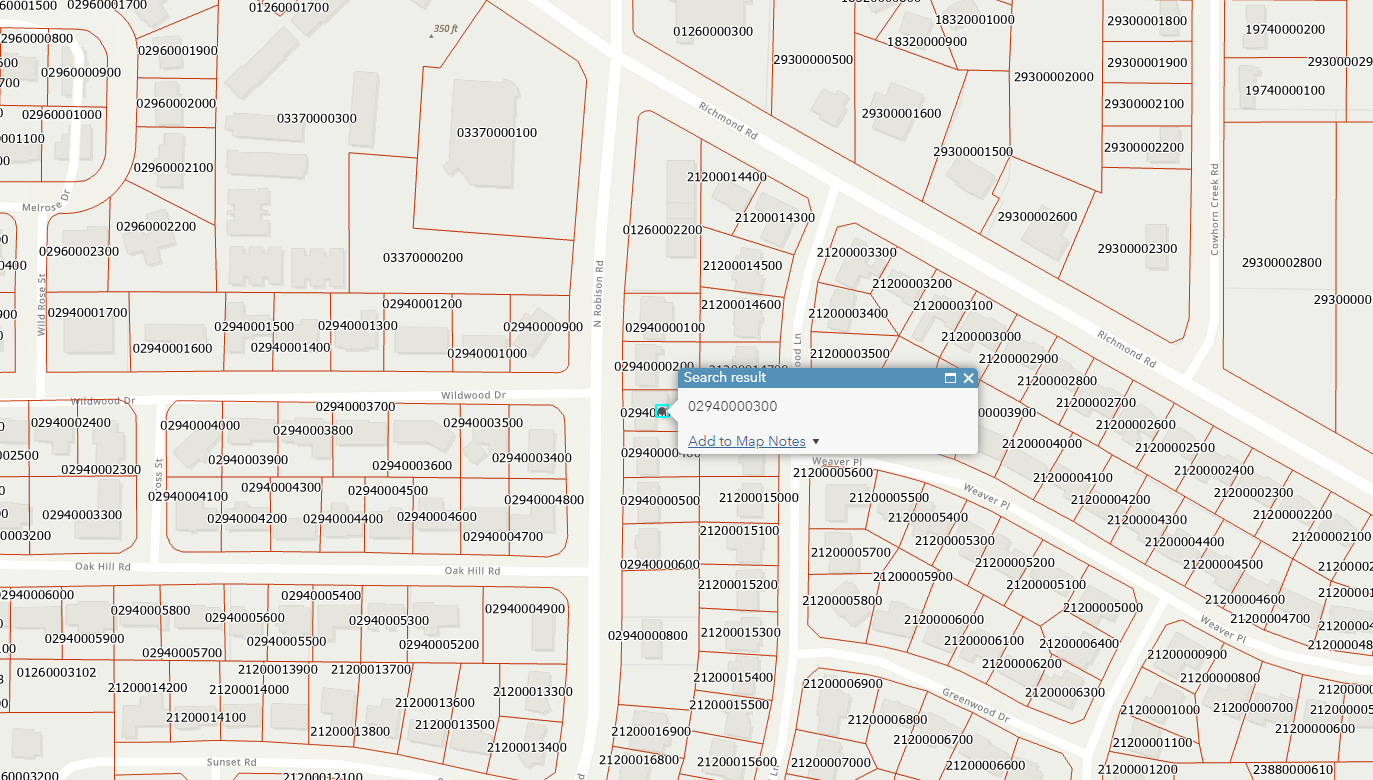Viewport: 1373px width, 780px height.
Task: Select parcel 03370000200 on the map
Action: click(423, 258)
